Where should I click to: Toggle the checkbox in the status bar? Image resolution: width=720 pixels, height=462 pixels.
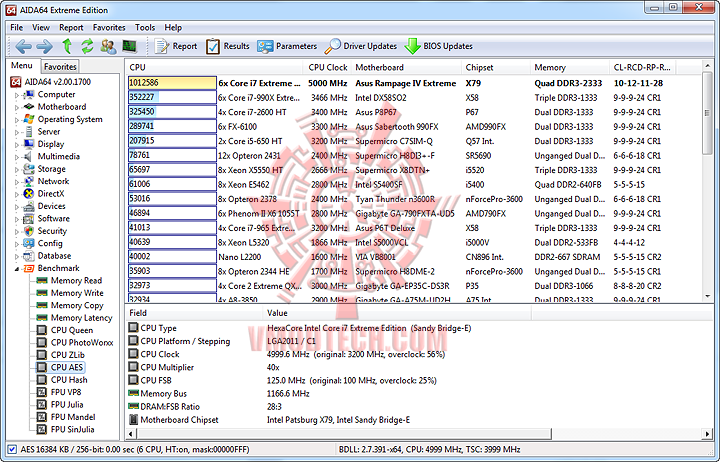(x=12, y=450)
